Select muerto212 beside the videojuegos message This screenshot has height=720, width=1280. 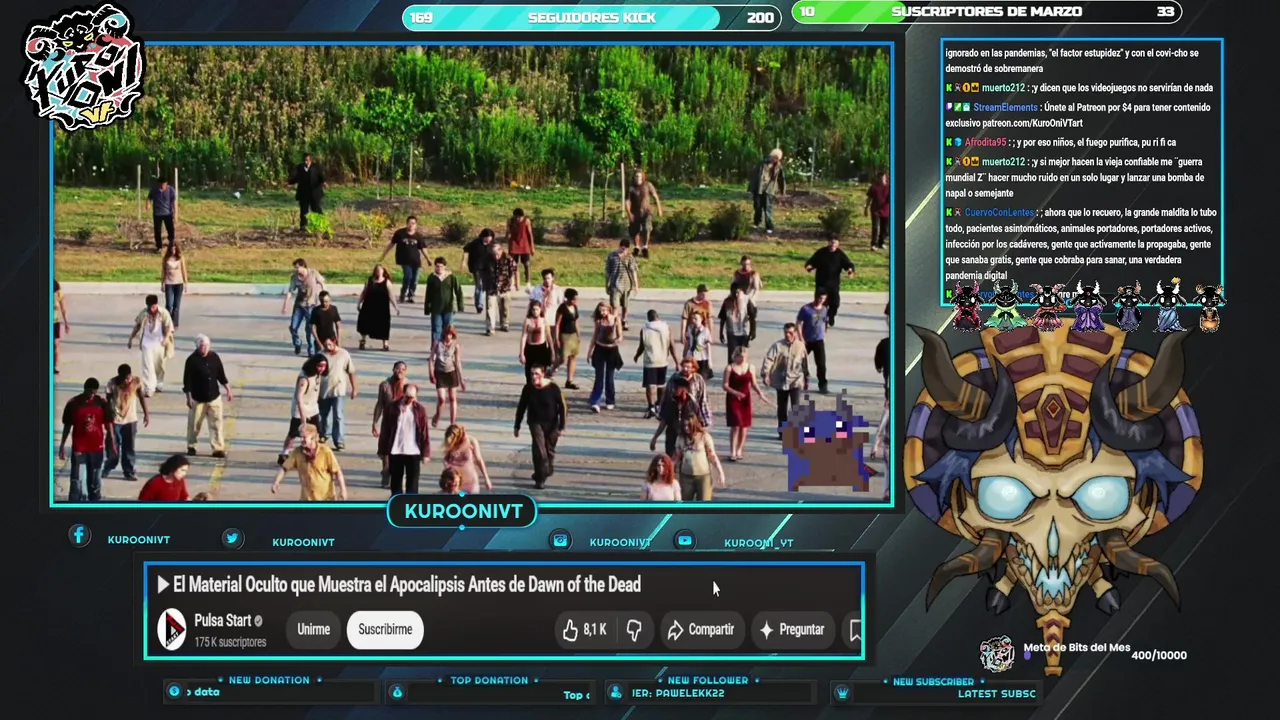tap(1003, 88)
